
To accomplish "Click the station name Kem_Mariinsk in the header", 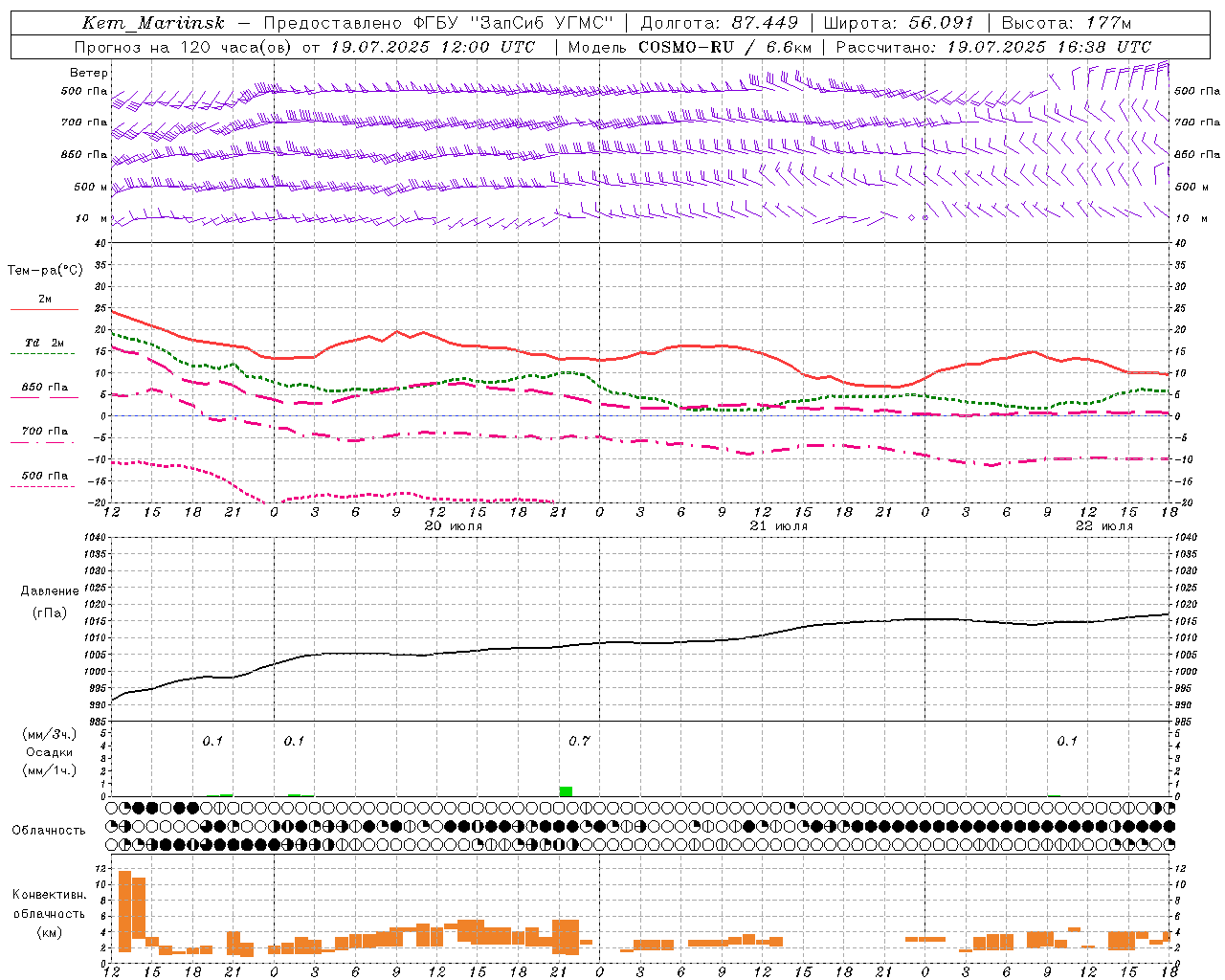I will [153, 23].
